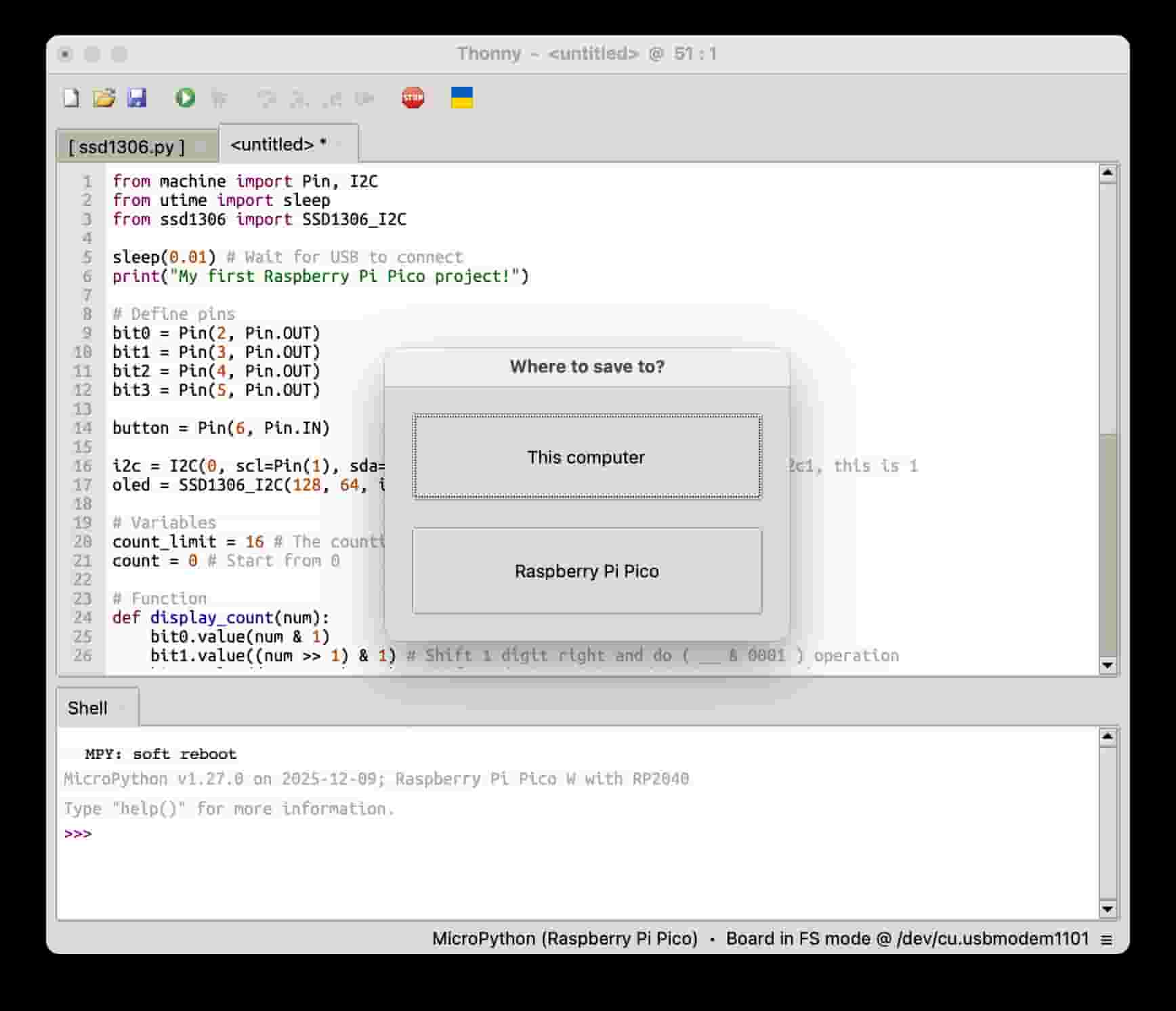Save the script with the floppy disk icon

tap(137, 98)
